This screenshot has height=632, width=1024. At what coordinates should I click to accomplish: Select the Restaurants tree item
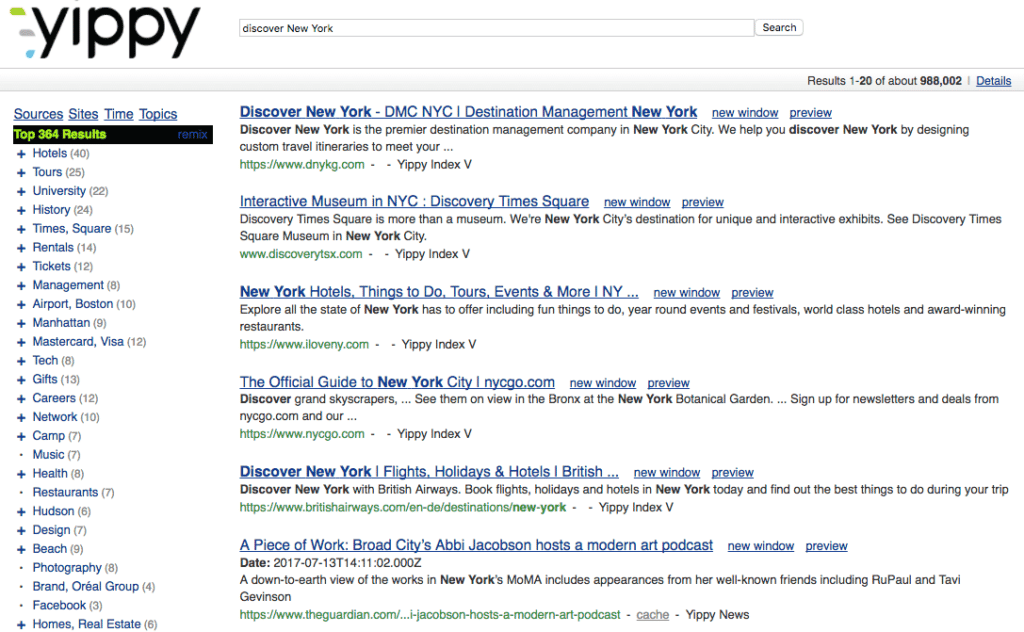(x=65, y=492)
